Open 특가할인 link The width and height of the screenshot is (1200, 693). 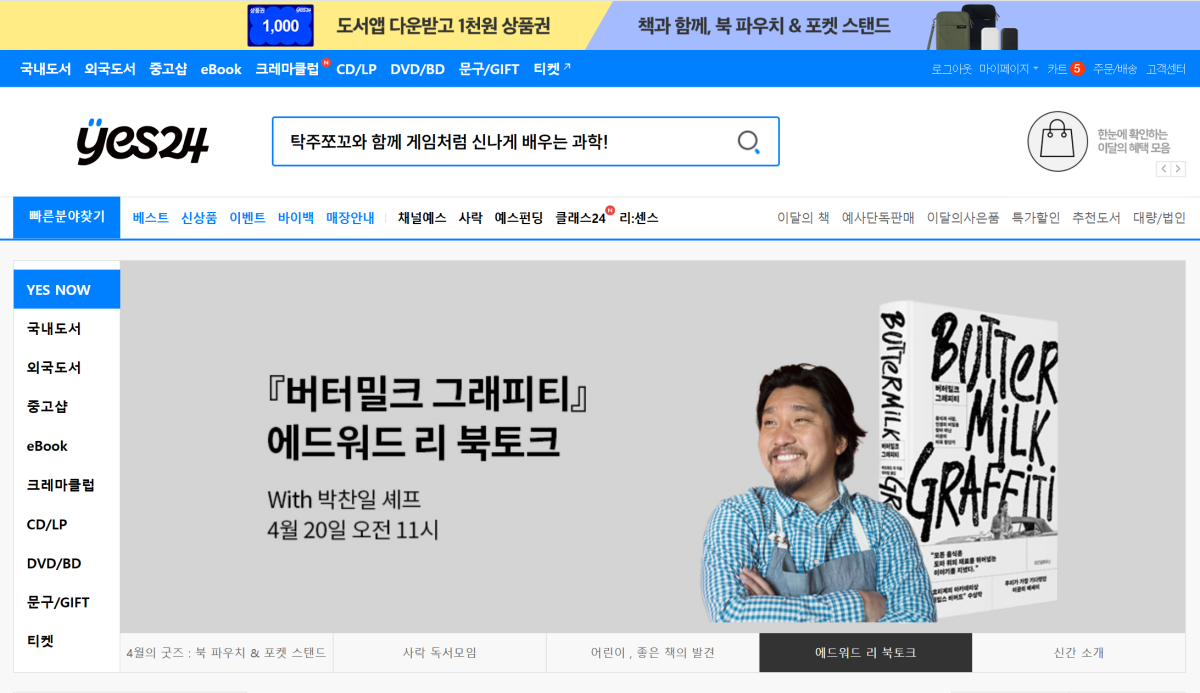click(1036, 217)
